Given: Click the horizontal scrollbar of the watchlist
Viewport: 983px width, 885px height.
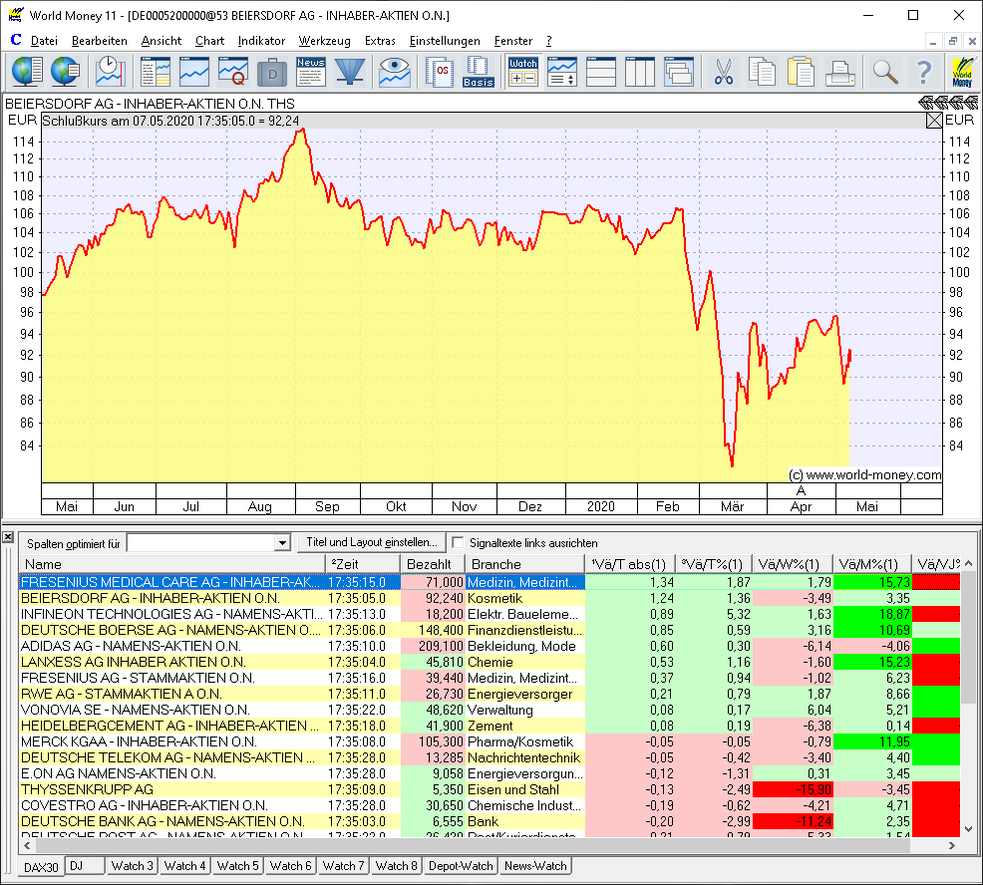Looking at the screenshot, I should click(x=480, y=845).
